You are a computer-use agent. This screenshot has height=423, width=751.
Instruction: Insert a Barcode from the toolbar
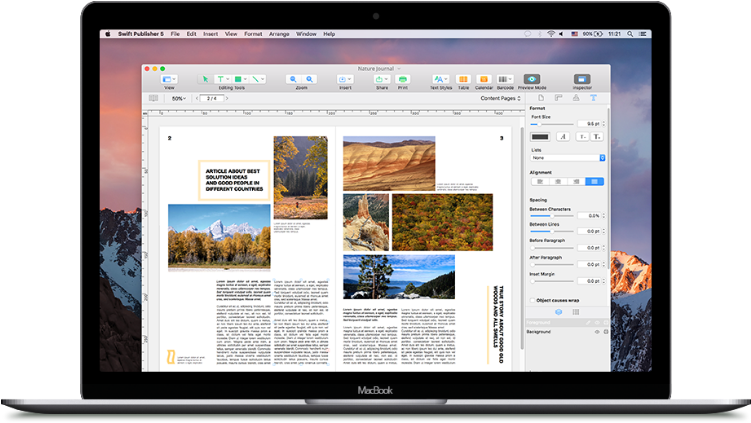[505, 79]
